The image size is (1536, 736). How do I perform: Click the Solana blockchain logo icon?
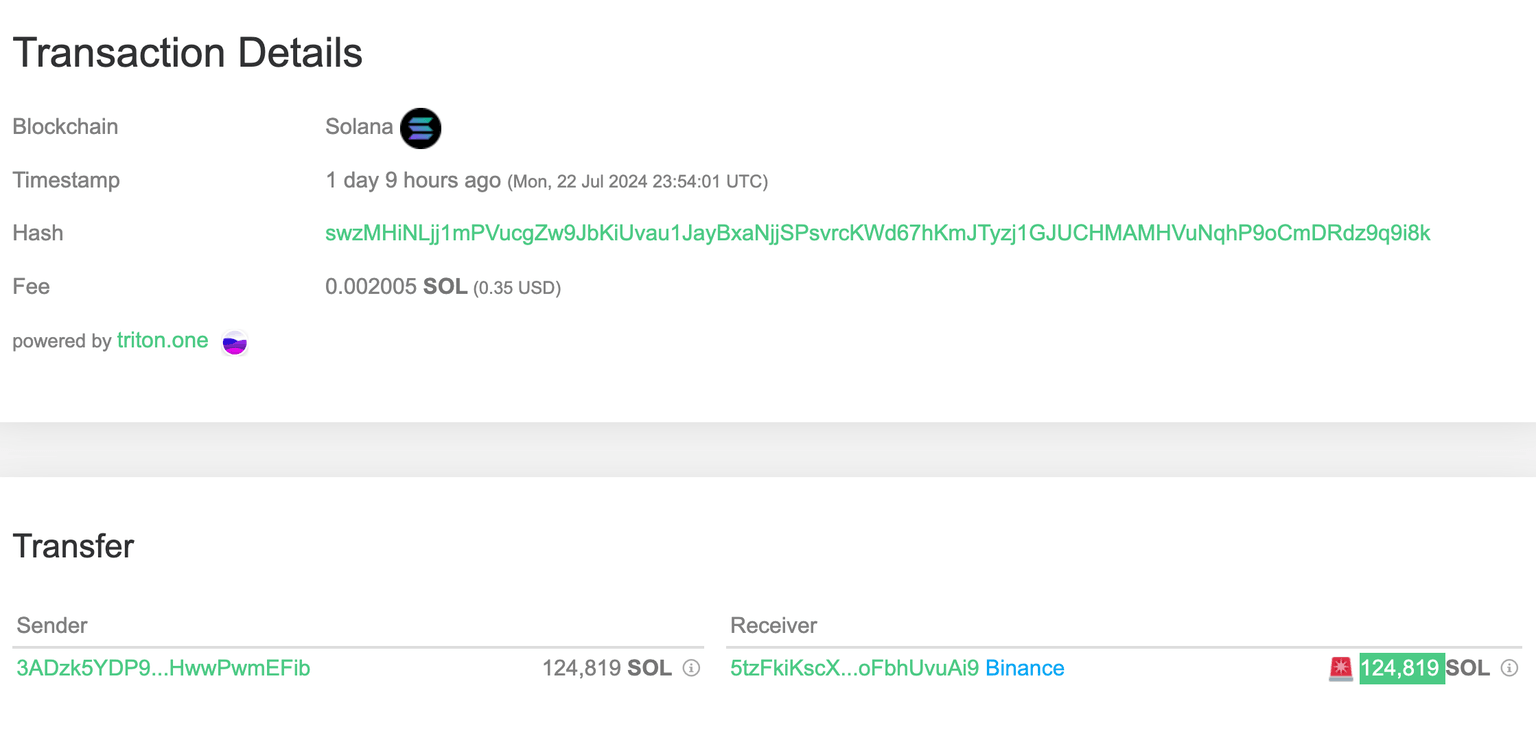click(420, 128)
